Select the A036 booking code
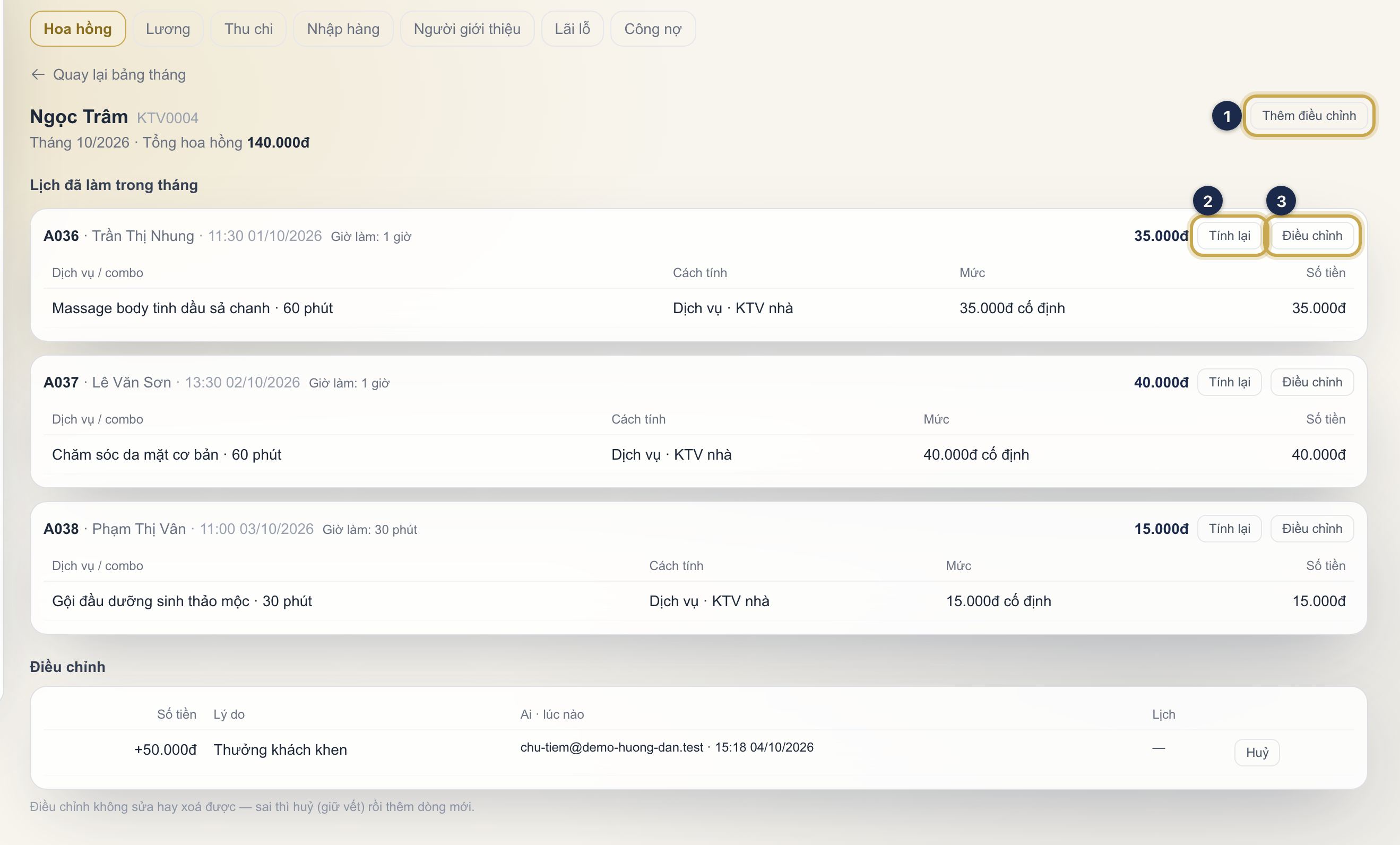This screenshot has height=845, width=1400. (x=62, y=236)
